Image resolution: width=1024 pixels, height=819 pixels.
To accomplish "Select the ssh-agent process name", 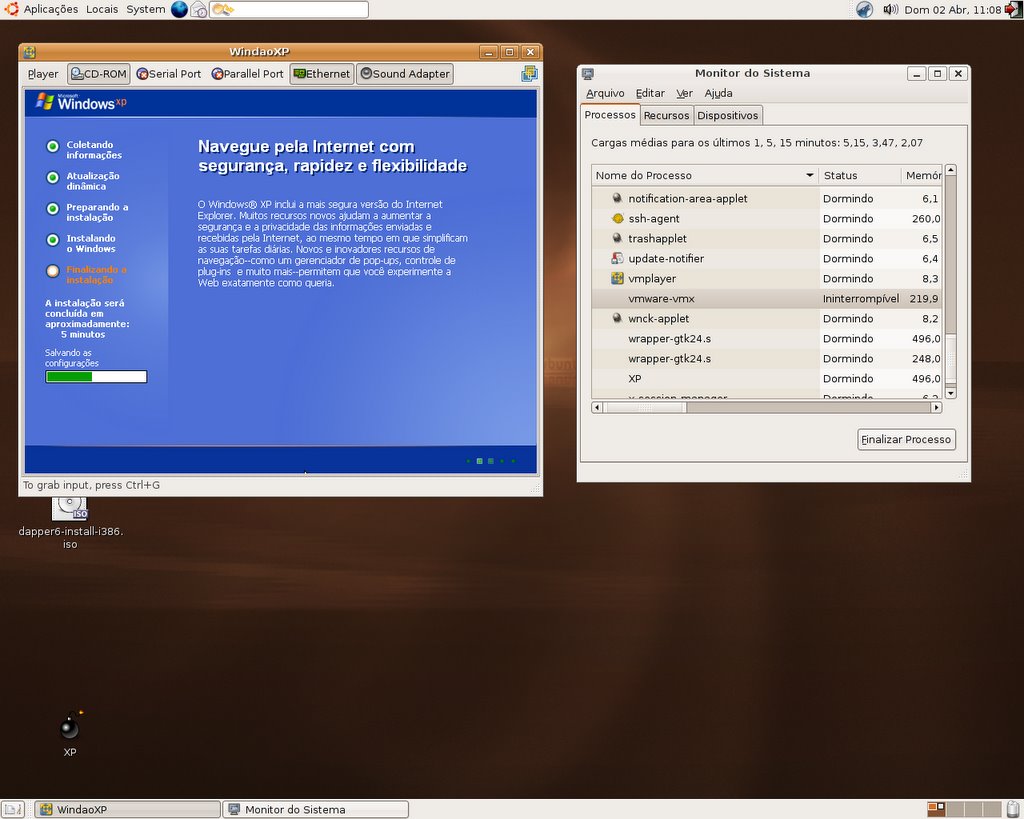I will (x=654, y=219).
